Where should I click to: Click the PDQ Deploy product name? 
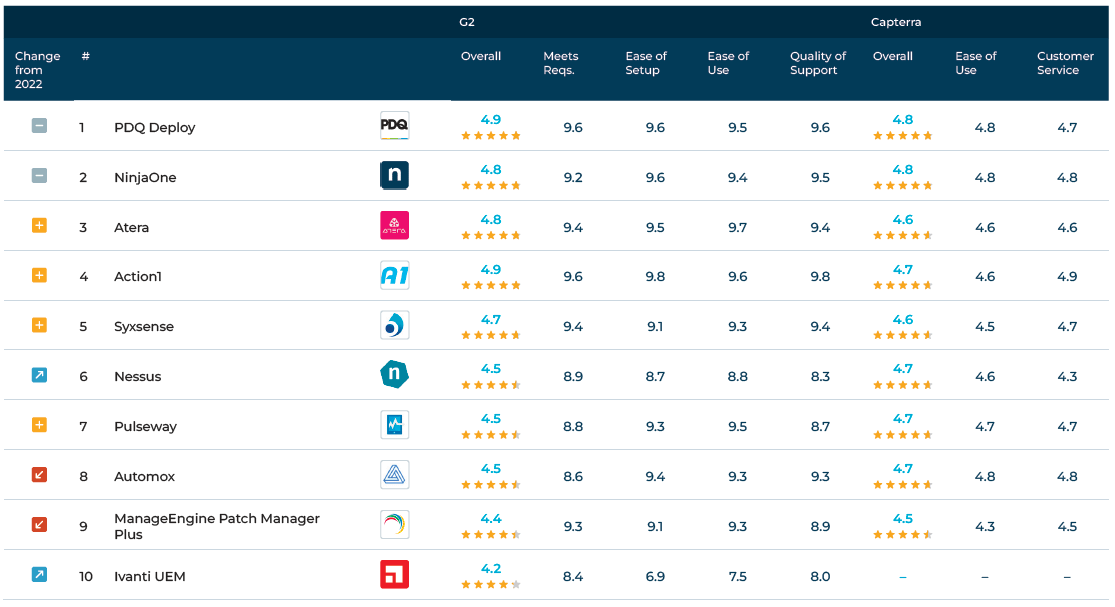(154, 127)
